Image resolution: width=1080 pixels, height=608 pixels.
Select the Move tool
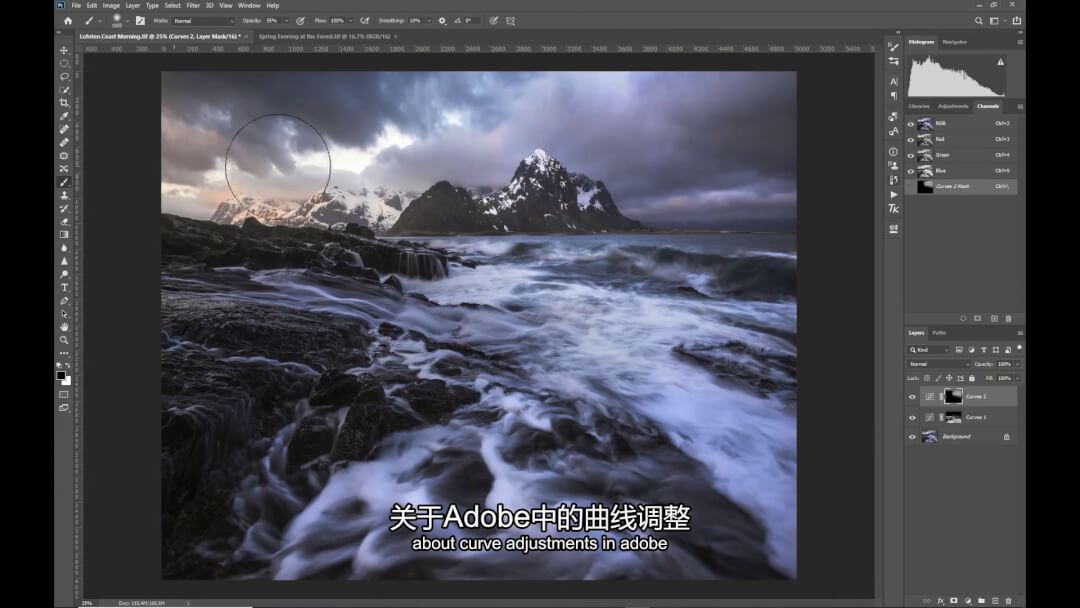pyautogui.click(x=64, y=50)
